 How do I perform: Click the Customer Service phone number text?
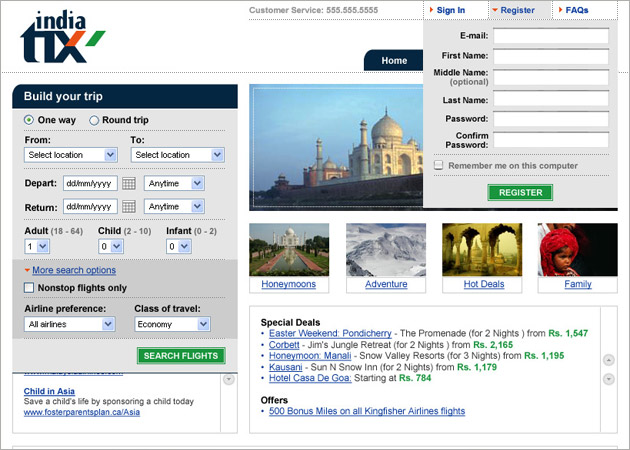352,10
